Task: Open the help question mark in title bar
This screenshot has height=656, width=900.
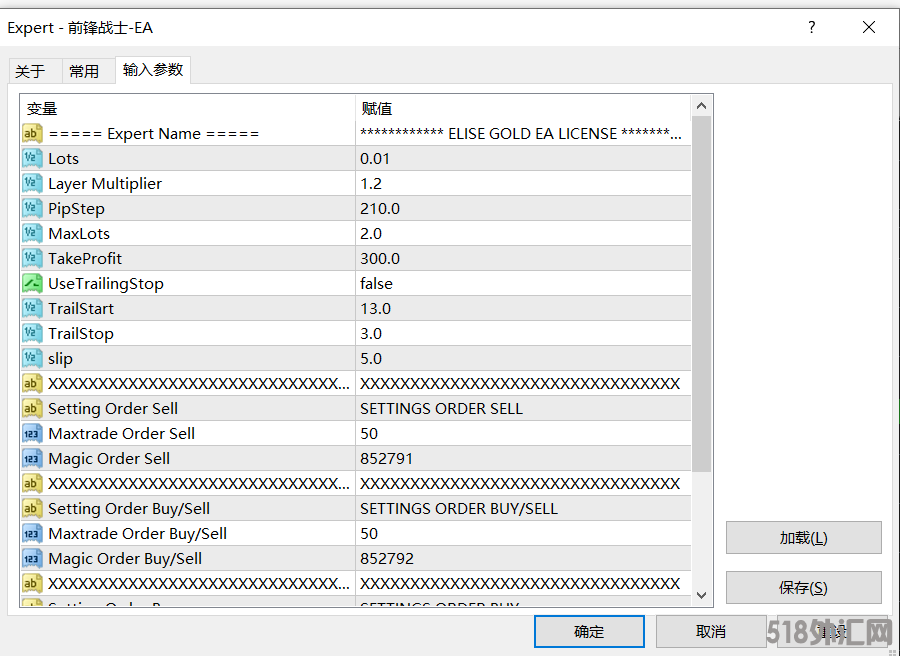Action: (x=811, y=28)
